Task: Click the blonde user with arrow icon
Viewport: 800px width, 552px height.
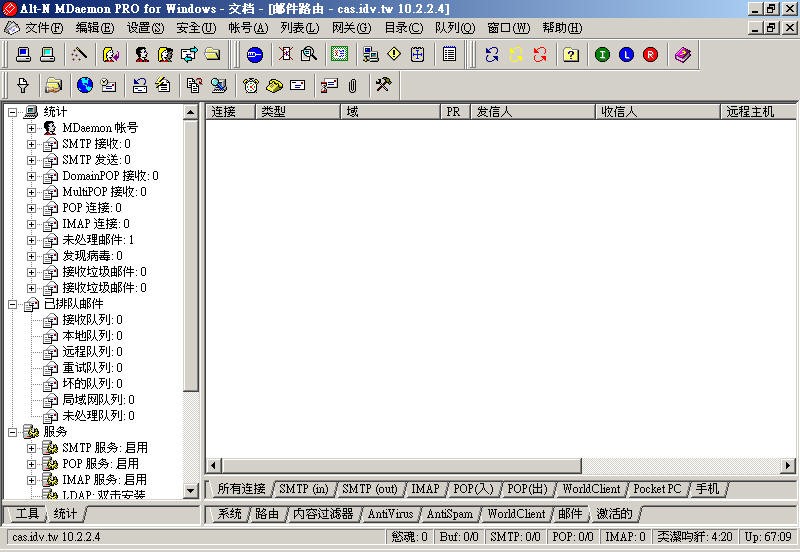Action: (111, 54)
